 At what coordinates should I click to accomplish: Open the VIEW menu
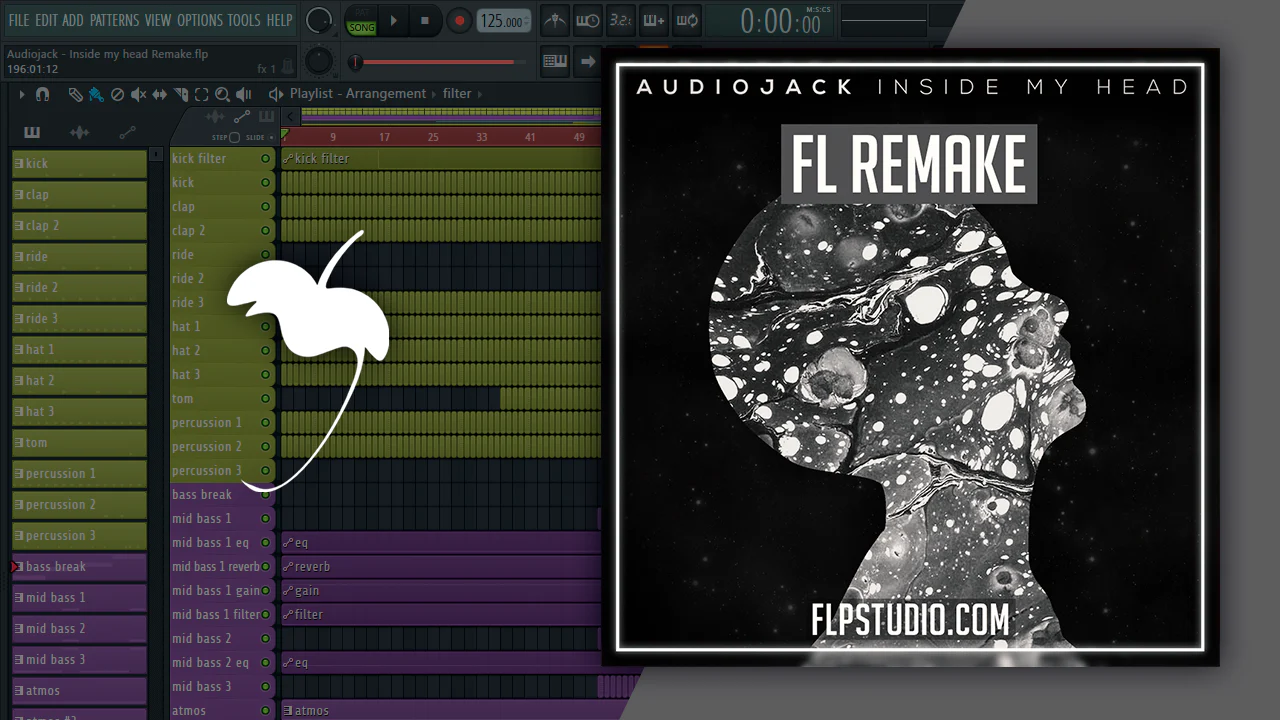(158, 20)
